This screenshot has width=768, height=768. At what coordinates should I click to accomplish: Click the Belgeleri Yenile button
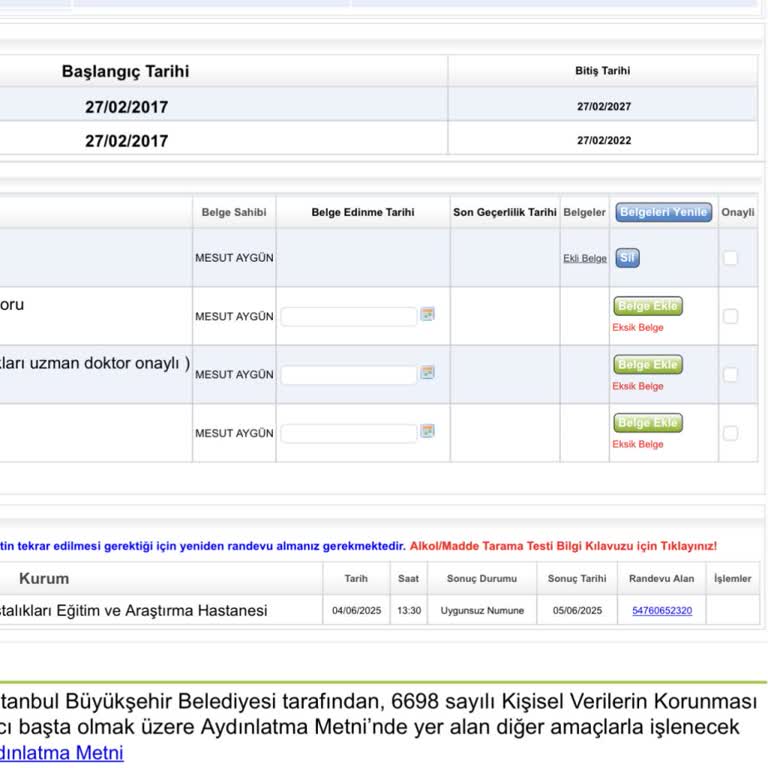tap(663, 212)
